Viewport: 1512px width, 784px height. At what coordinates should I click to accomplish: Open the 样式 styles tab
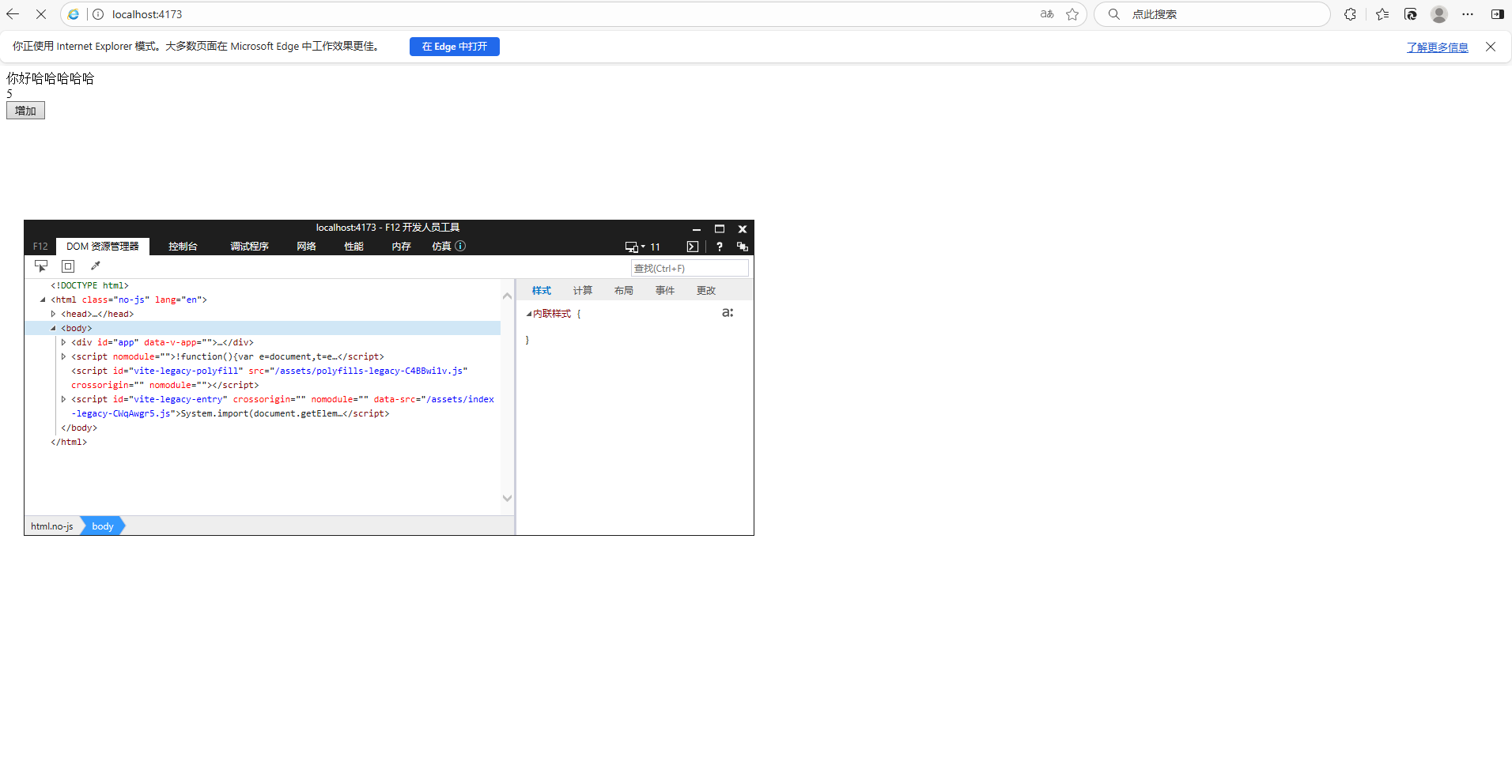[542, 291]
